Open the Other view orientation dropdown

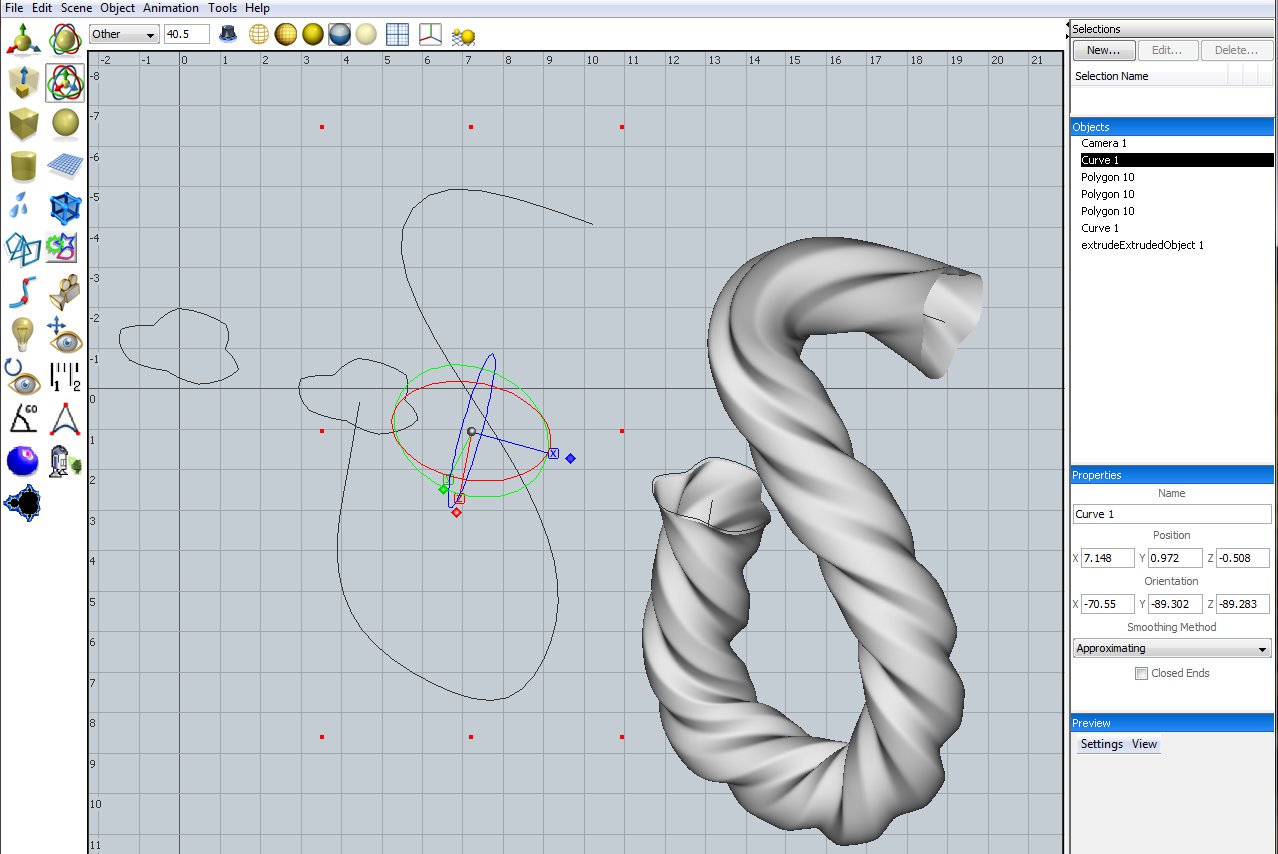[x=124, y=34]
